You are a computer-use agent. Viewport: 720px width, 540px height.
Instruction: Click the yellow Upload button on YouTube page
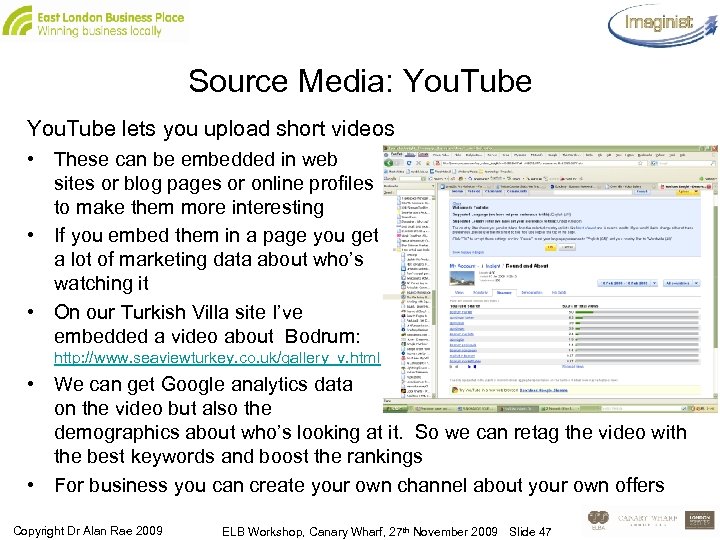pos(686,192)
